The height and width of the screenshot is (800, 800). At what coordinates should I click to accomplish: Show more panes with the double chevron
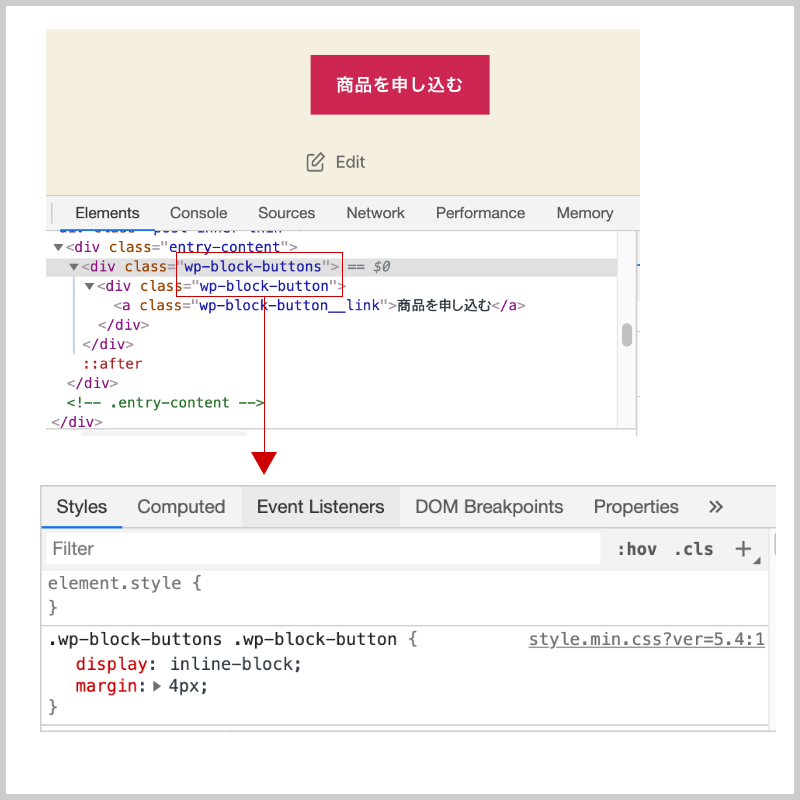(x=716, y=507)
